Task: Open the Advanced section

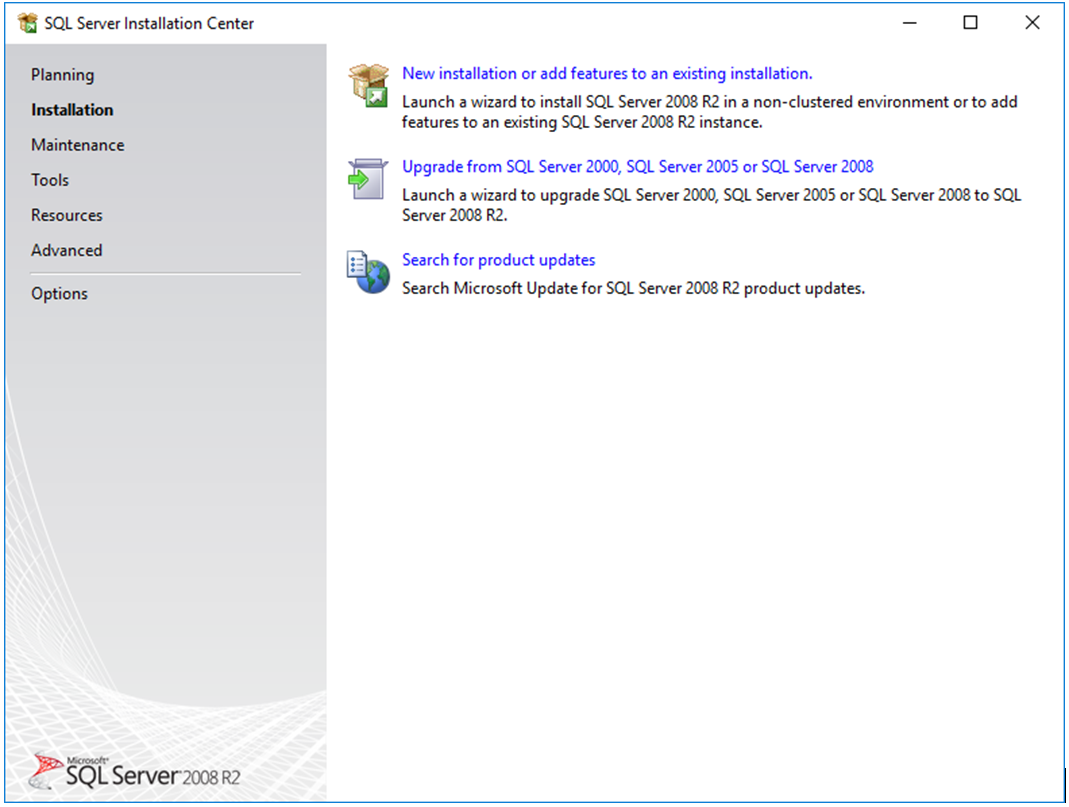Action: [x=67, y=250]
